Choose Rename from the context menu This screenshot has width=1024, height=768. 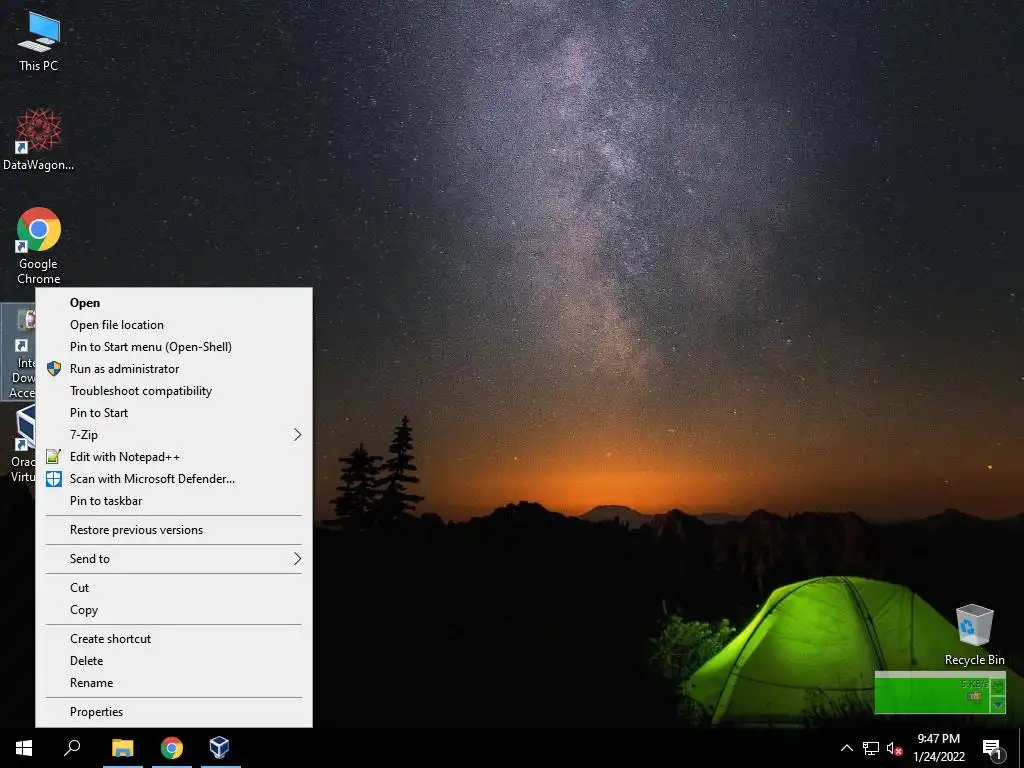tap(174, 682)
